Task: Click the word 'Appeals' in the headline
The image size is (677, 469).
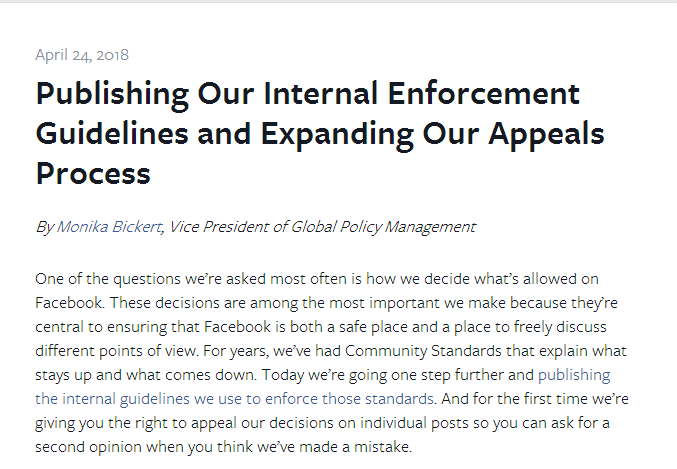Action: (546, 135)
